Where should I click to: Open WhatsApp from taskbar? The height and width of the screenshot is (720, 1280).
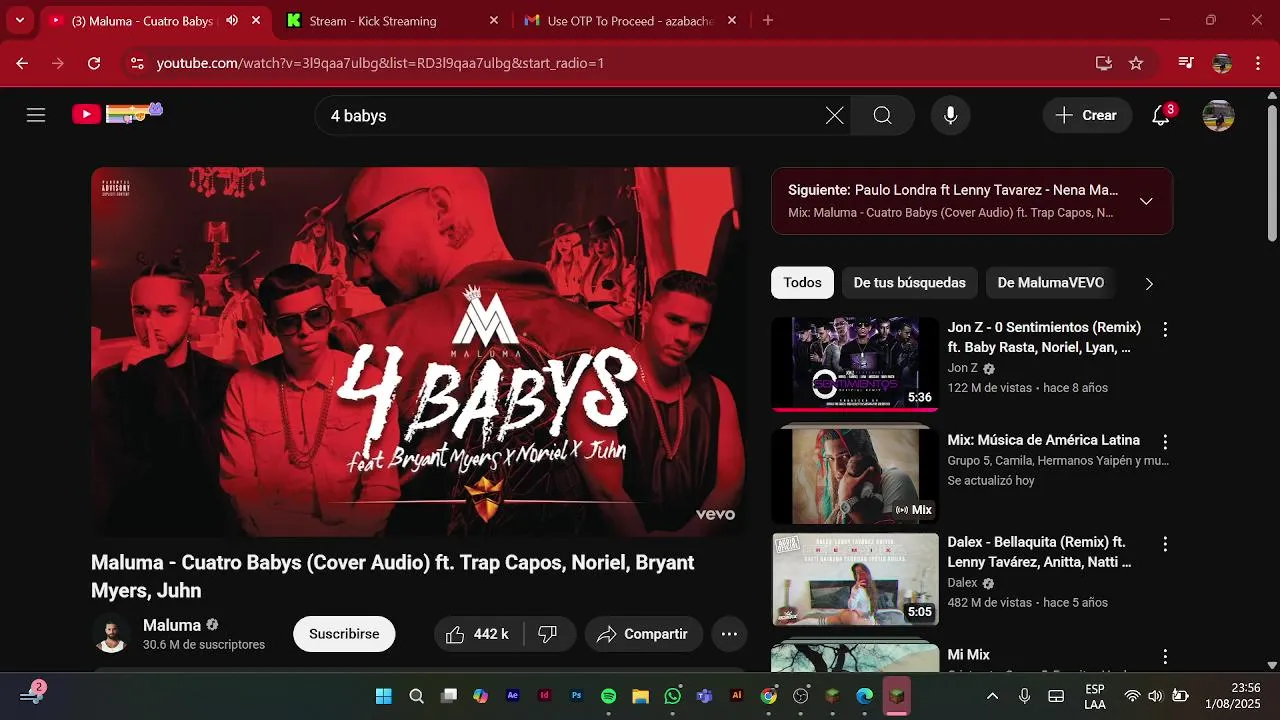coord(672,696)
